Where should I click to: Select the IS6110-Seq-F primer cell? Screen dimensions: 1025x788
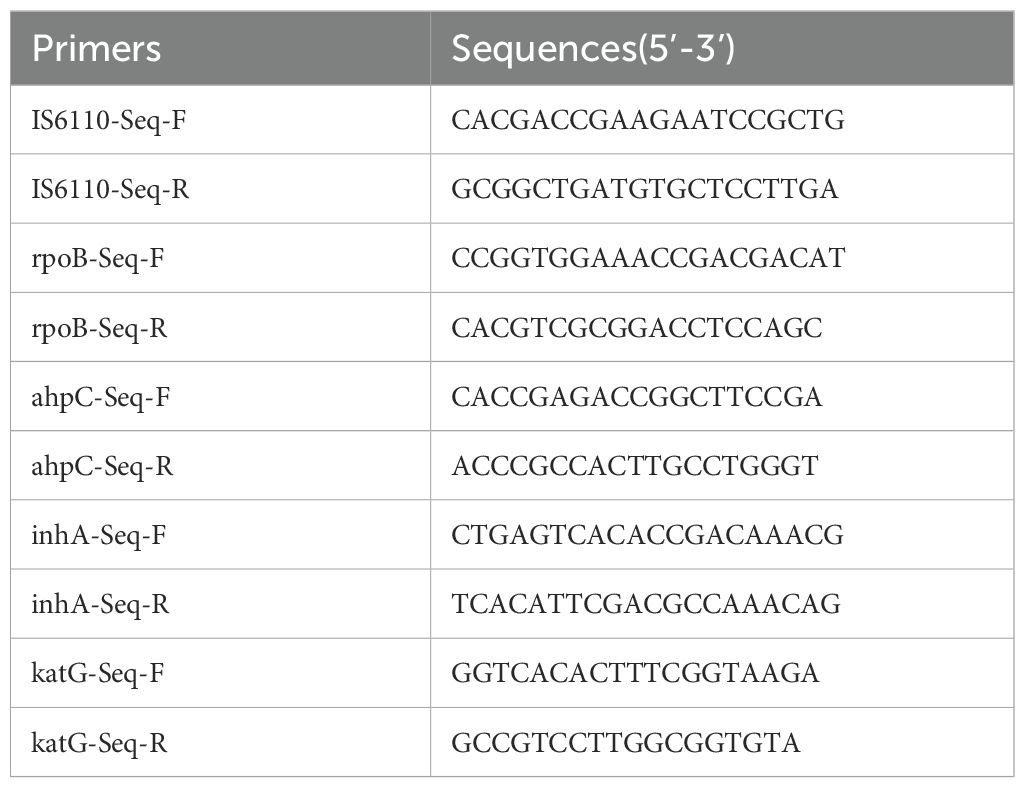(220, 120)
